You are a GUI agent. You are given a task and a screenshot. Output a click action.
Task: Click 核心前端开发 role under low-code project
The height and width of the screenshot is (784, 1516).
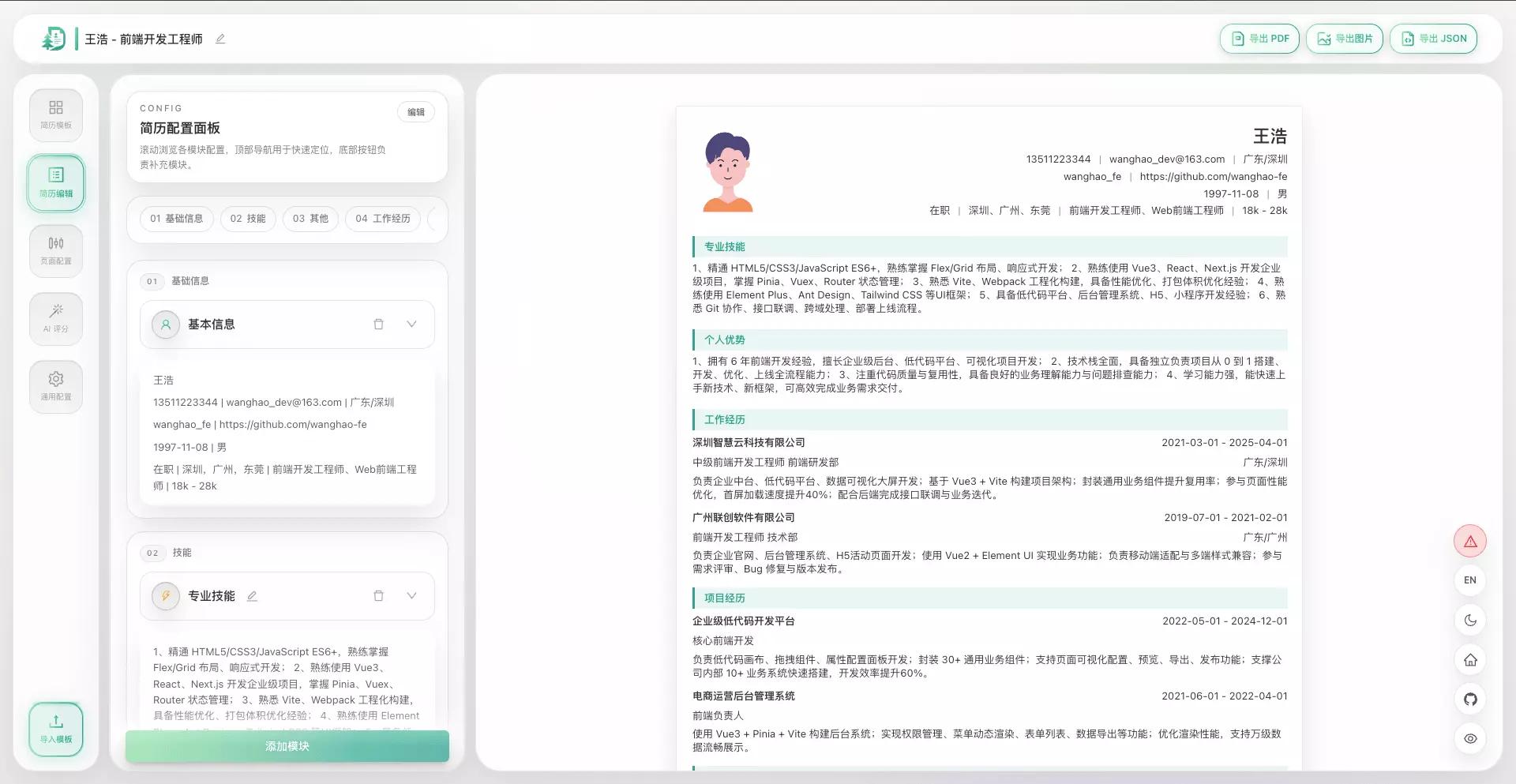(x=723, y=641)
